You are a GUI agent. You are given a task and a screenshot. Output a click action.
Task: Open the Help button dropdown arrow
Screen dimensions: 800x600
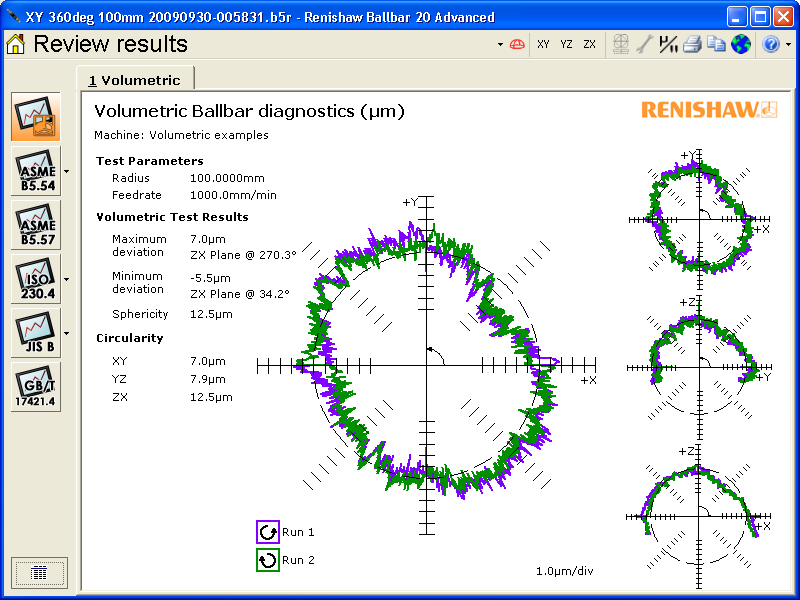click(x=788, y=45)
